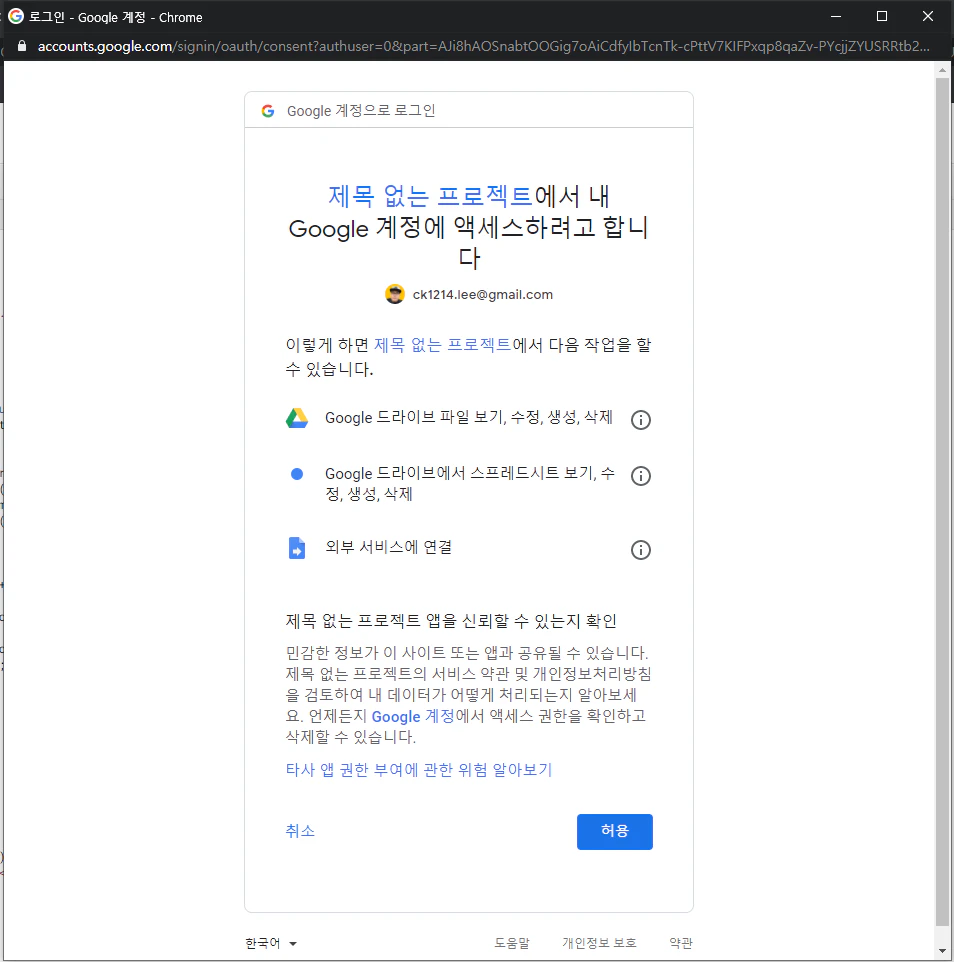Open info icon for spreadsheet permission
This screenshot has height=962, width=954.
[x=640, y=476]
